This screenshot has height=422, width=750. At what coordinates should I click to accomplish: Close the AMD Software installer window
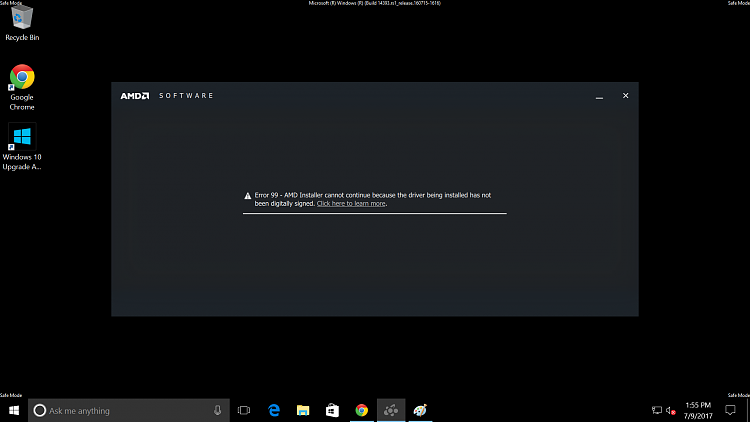point(625,96)
